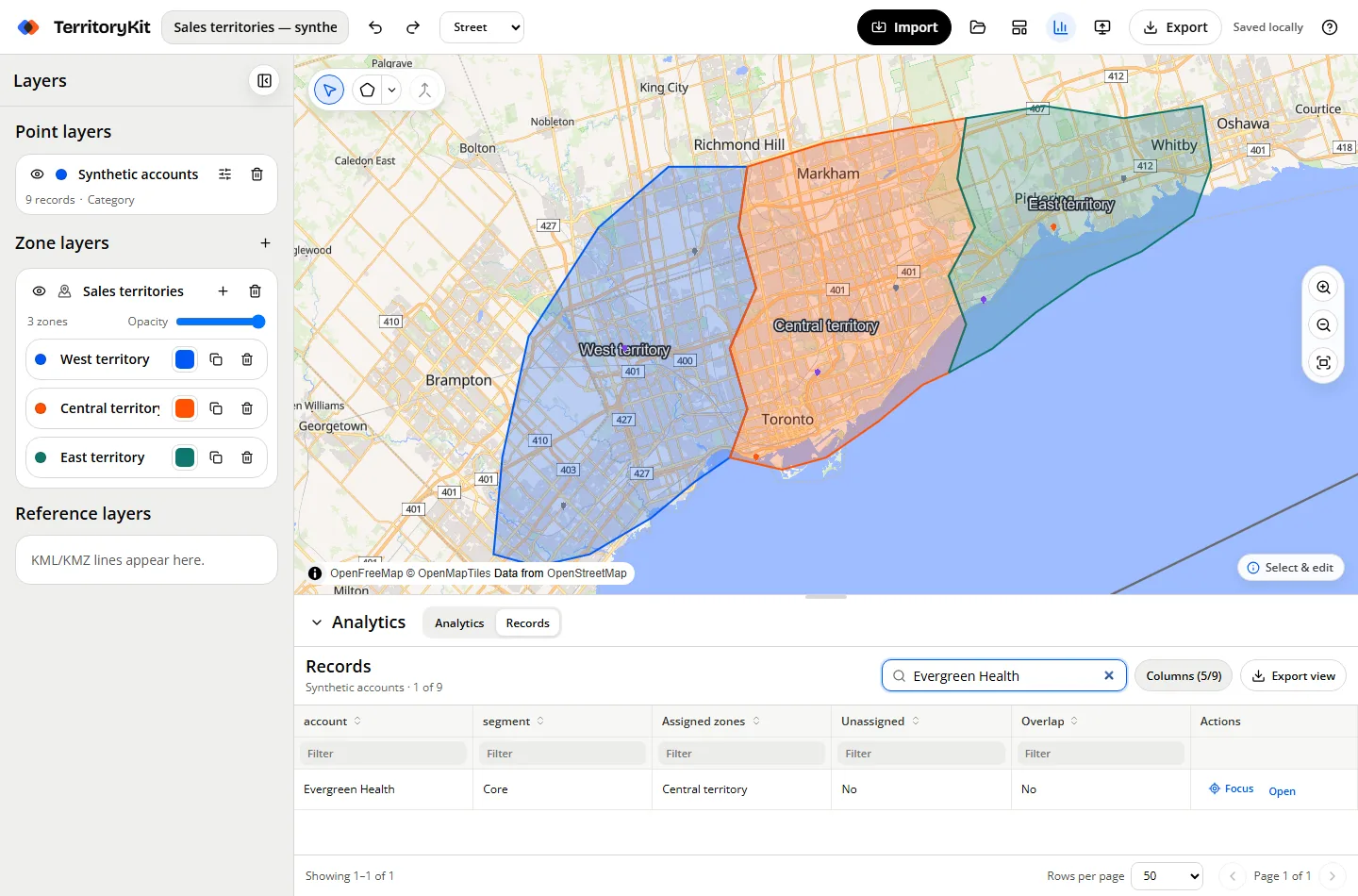
Task: Add a zone to Sales territories
Action: (x=223, y=291)
